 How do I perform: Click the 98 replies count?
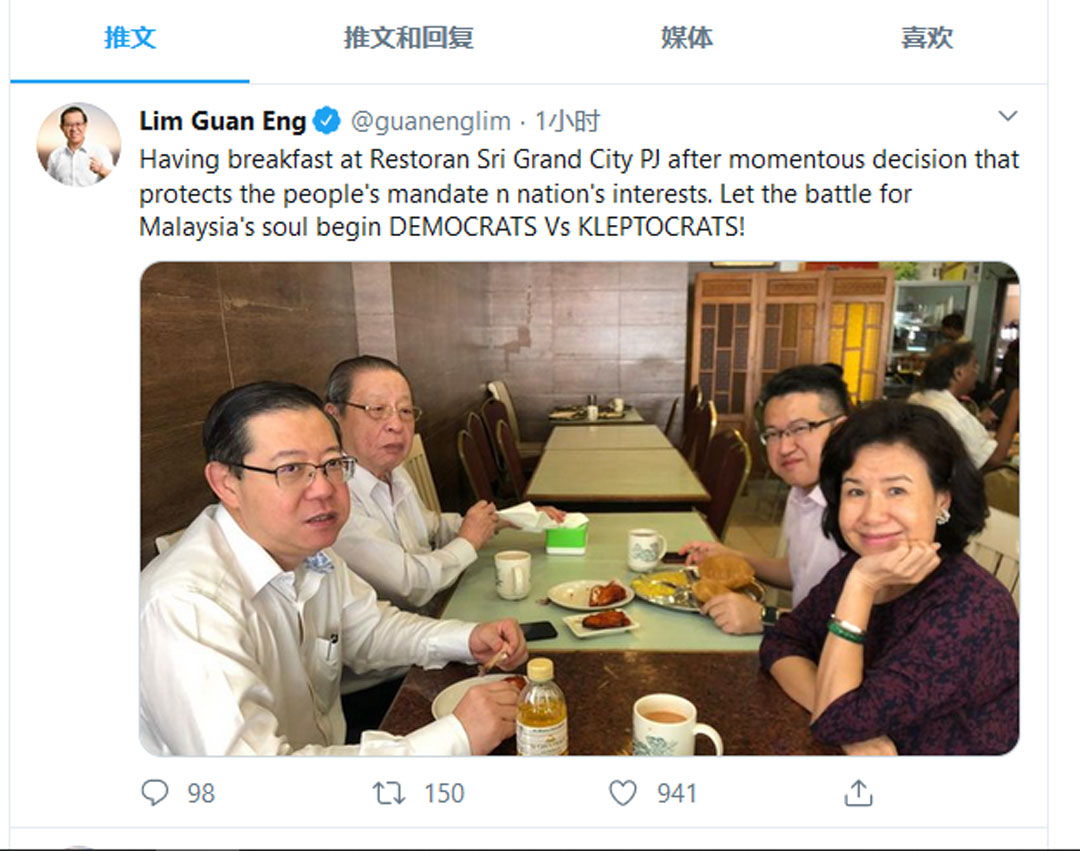coord(201,794)
